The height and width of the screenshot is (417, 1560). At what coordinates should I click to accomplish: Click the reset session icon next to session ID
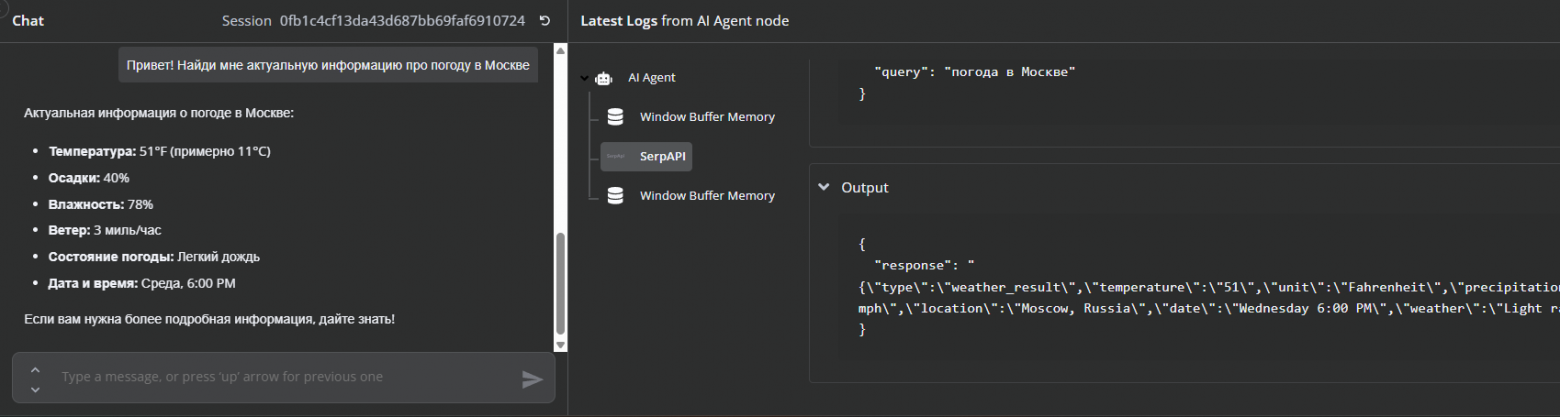pyautogui.click(x=545, y=21)
